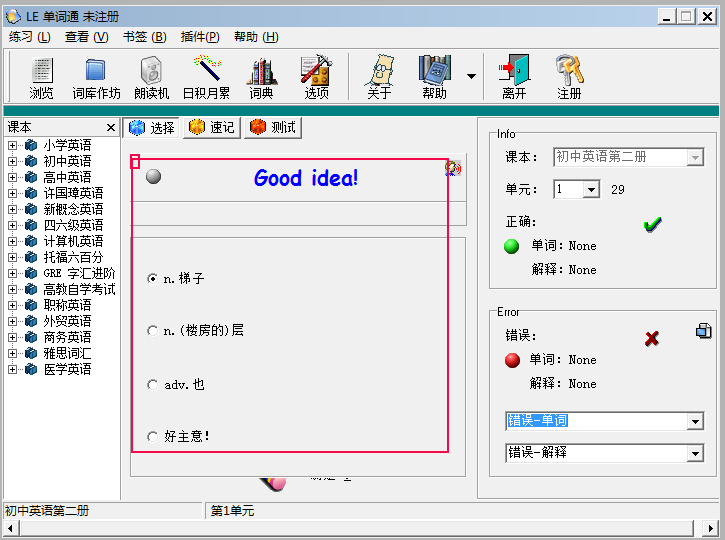Click the green checkmark next to 正确
The image size is (725, 540).
(652, 225)
